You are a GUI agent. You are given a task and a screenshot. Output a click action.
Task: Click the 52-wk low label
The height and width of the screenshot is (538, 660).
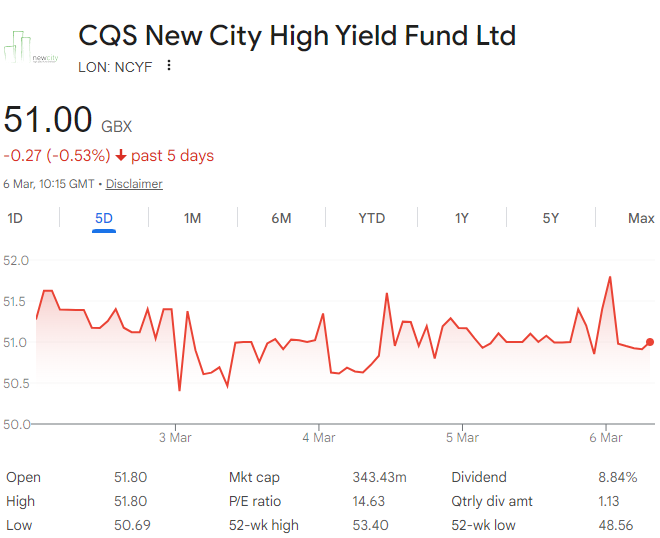[x=483, y=525]
